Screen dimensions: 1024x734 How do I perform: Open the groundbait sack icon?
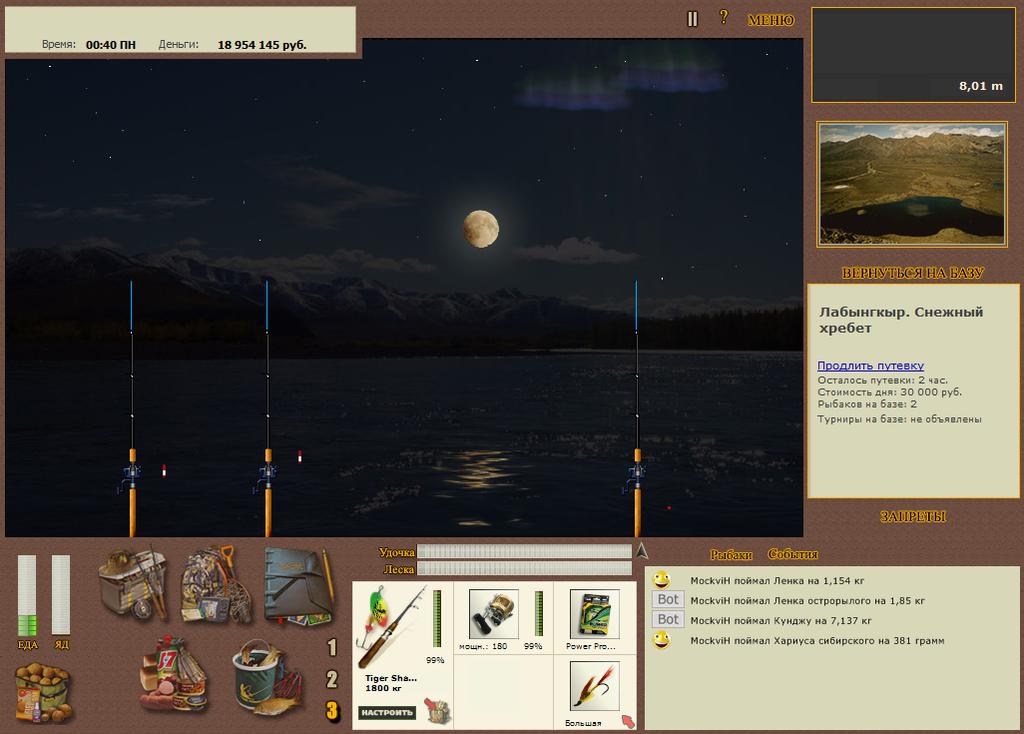[x=43, y=692]
